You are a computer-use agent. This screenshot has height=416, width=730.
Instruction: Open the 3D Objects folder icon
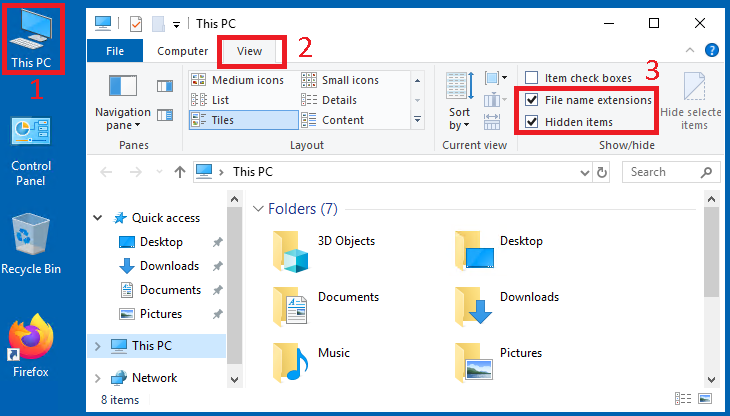[293, 251]
